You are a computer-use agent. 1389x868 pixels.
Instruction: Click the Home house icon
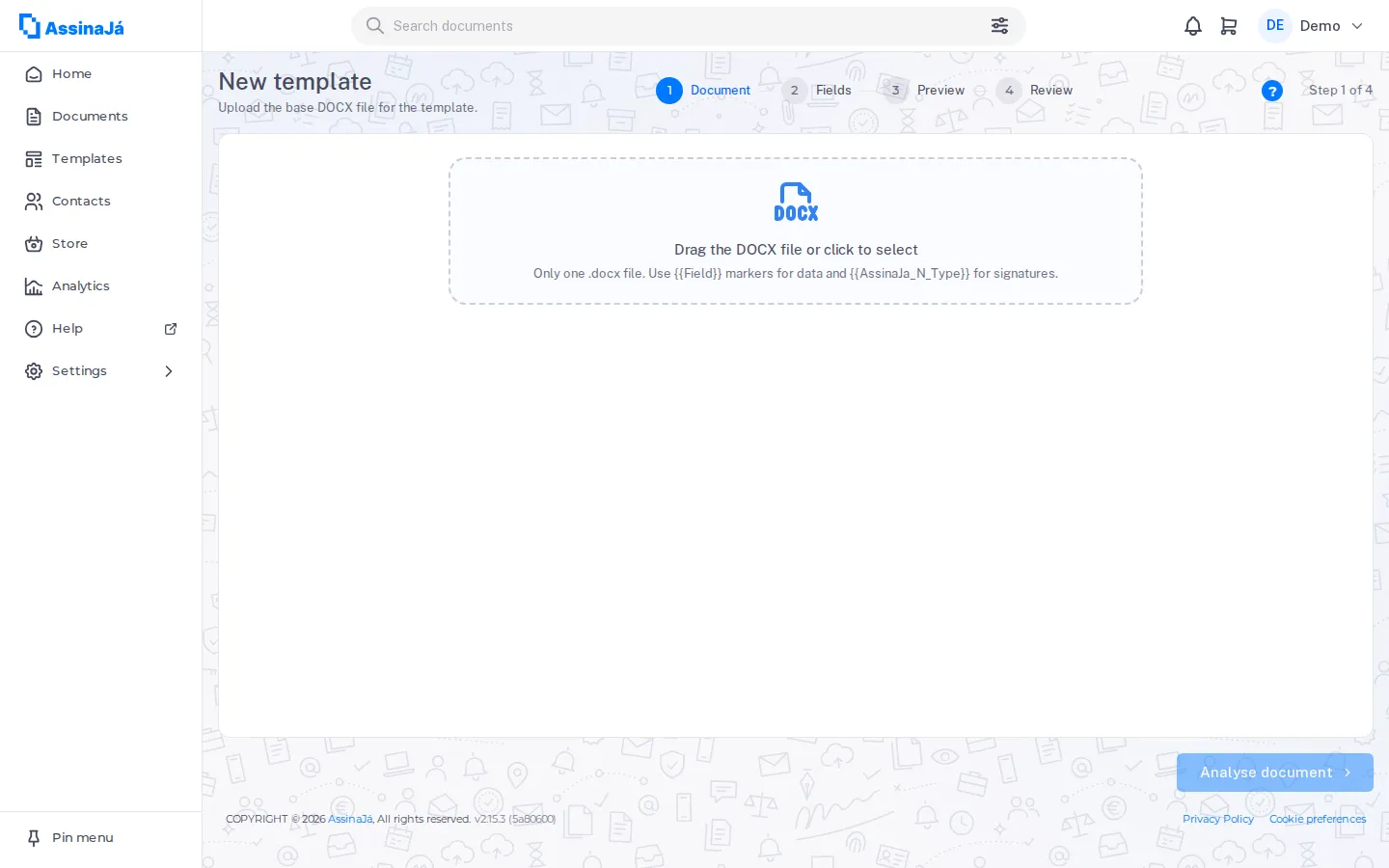[x=34, y=74]
